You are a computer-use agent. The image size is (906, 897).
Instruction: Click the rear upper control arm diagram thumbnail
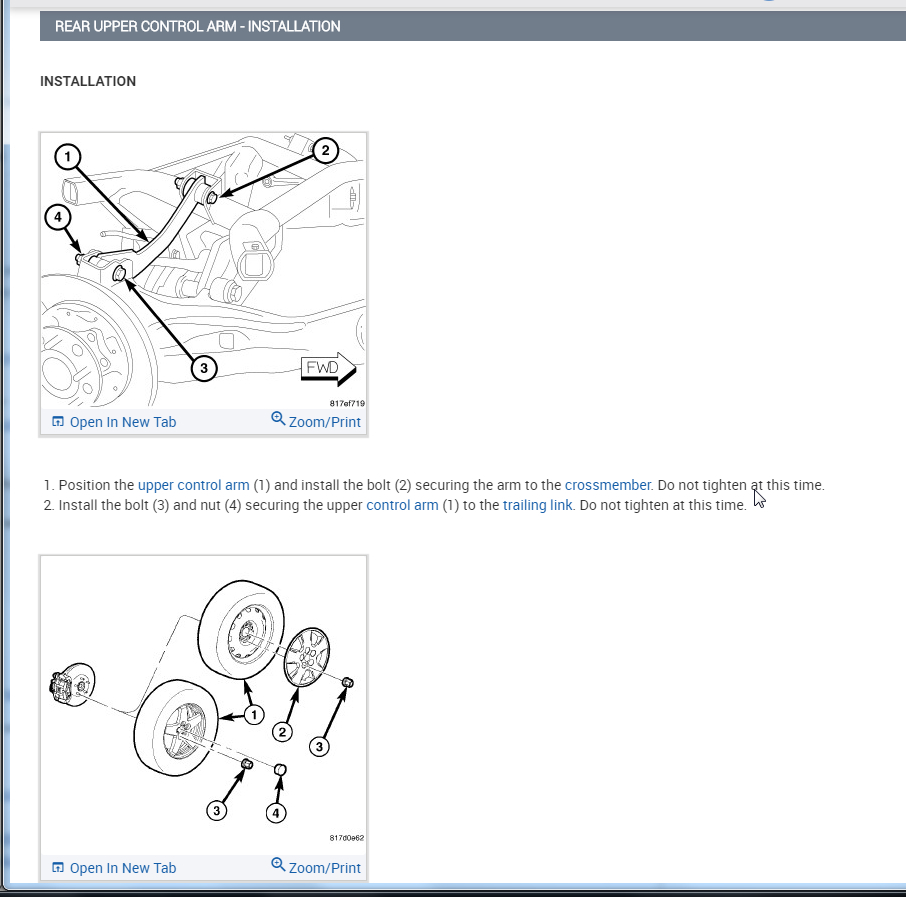point(203,272)
